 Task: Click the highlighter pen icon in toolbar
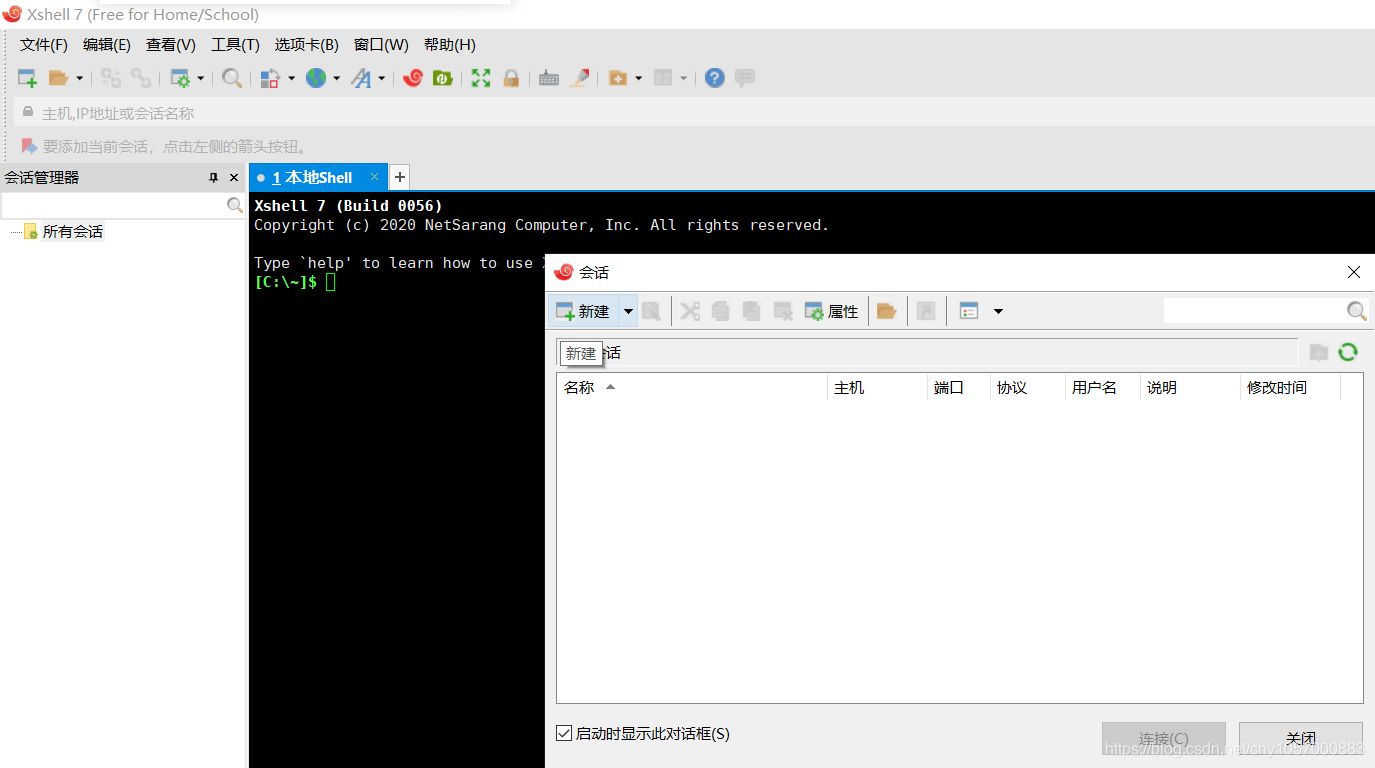580,78
